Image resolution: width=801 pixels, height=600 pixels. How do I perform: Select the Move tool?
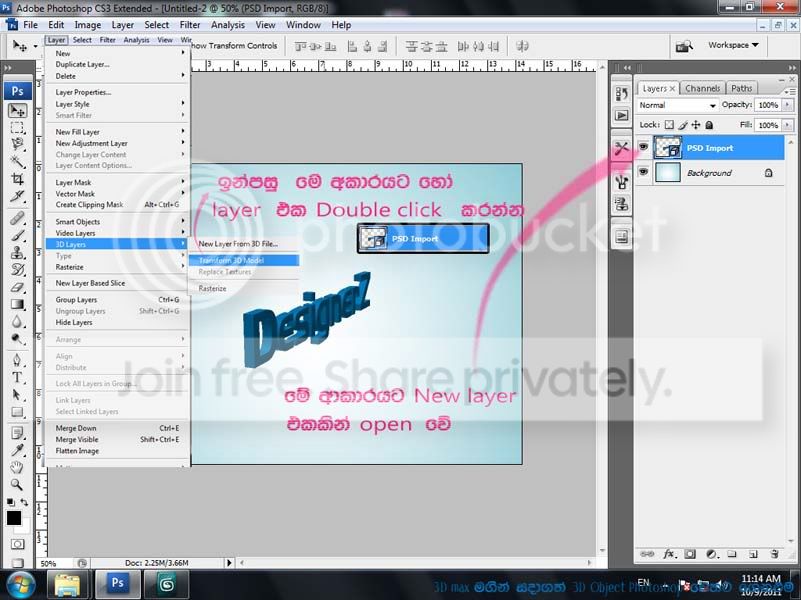point(17,111)
